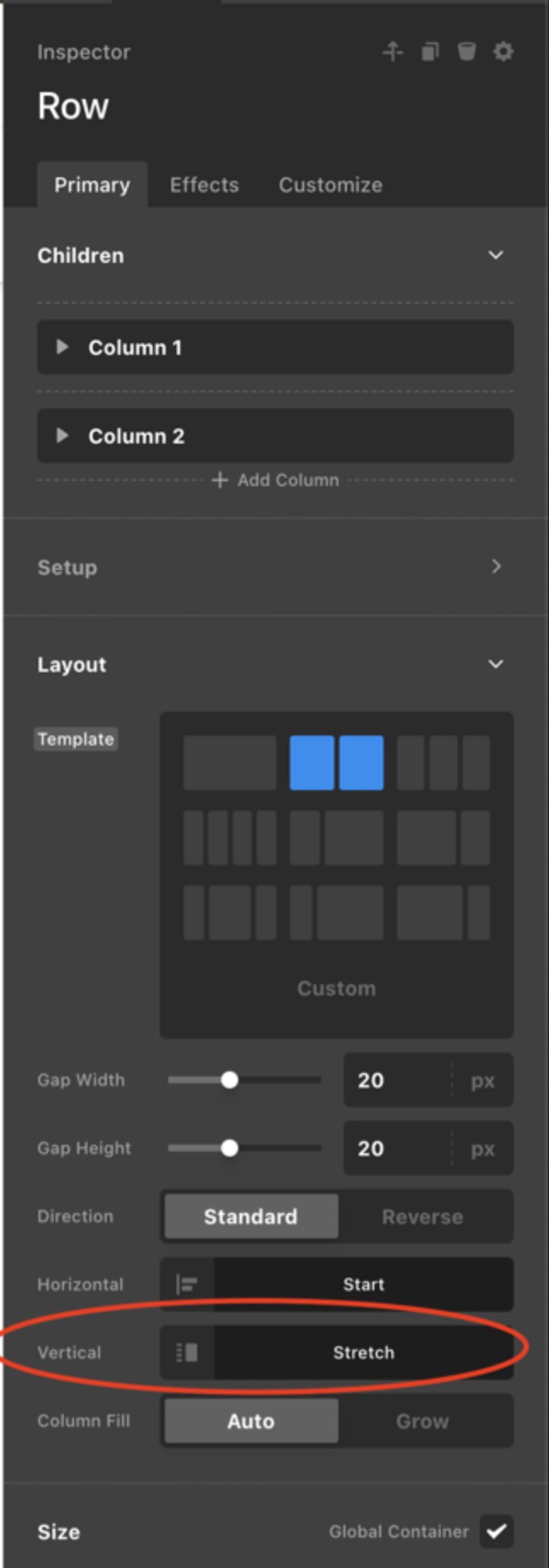Click the Gap Height value field
This screenshot has height=1568, width=549.
(x=396, y=1148)
